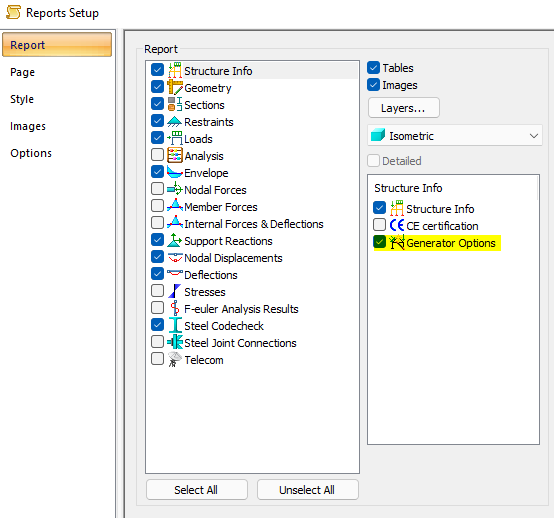This screenshot has width=554, height=518.
Task: Click the Loads icon
Action: 175,138
